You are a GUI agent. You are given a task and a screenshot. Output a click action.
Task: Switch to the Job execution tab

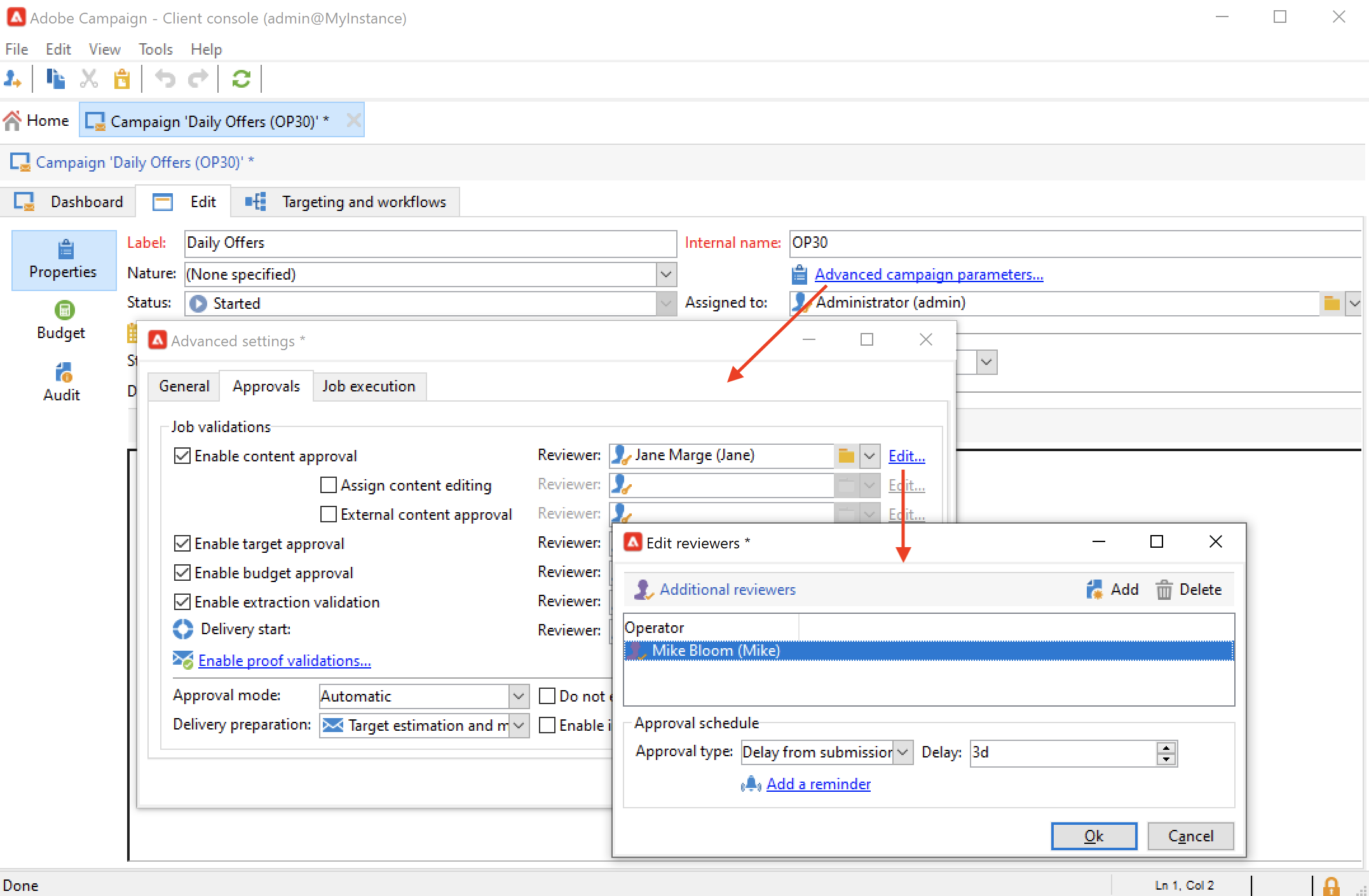tap(369, 386)
